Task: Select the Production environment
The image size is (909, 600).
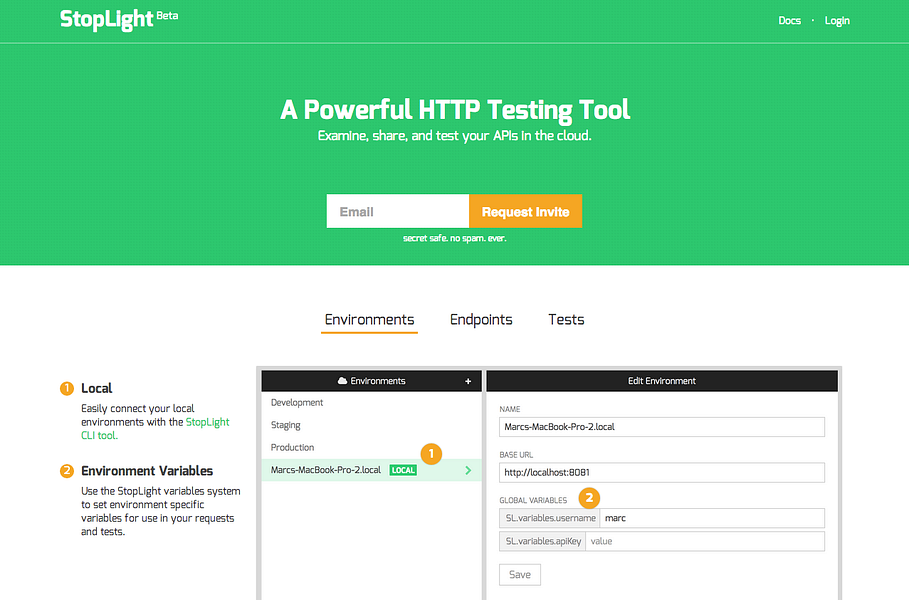Action: tap(372, 448)
